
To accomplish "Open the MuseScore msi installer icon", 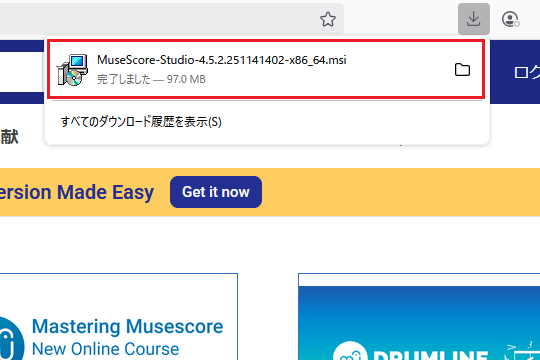I will [72, 70].
